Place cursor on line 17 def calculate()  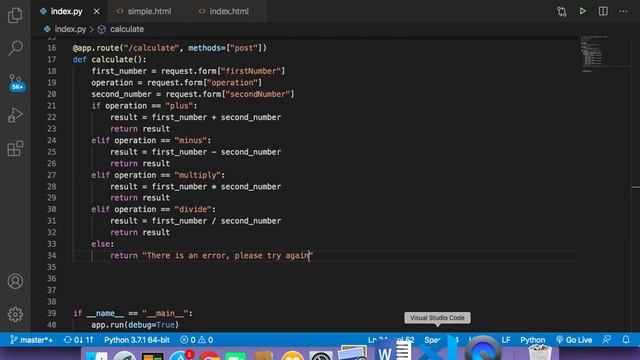pyautogui.click(x=109, y=60)
